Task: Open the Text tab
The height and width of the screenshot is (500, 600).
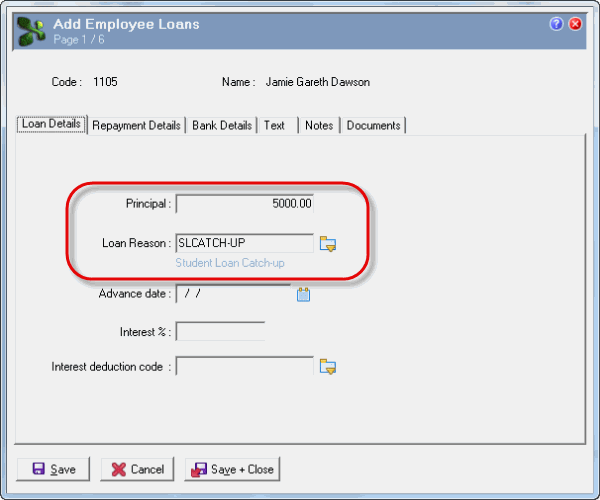Action: point(278,125)
